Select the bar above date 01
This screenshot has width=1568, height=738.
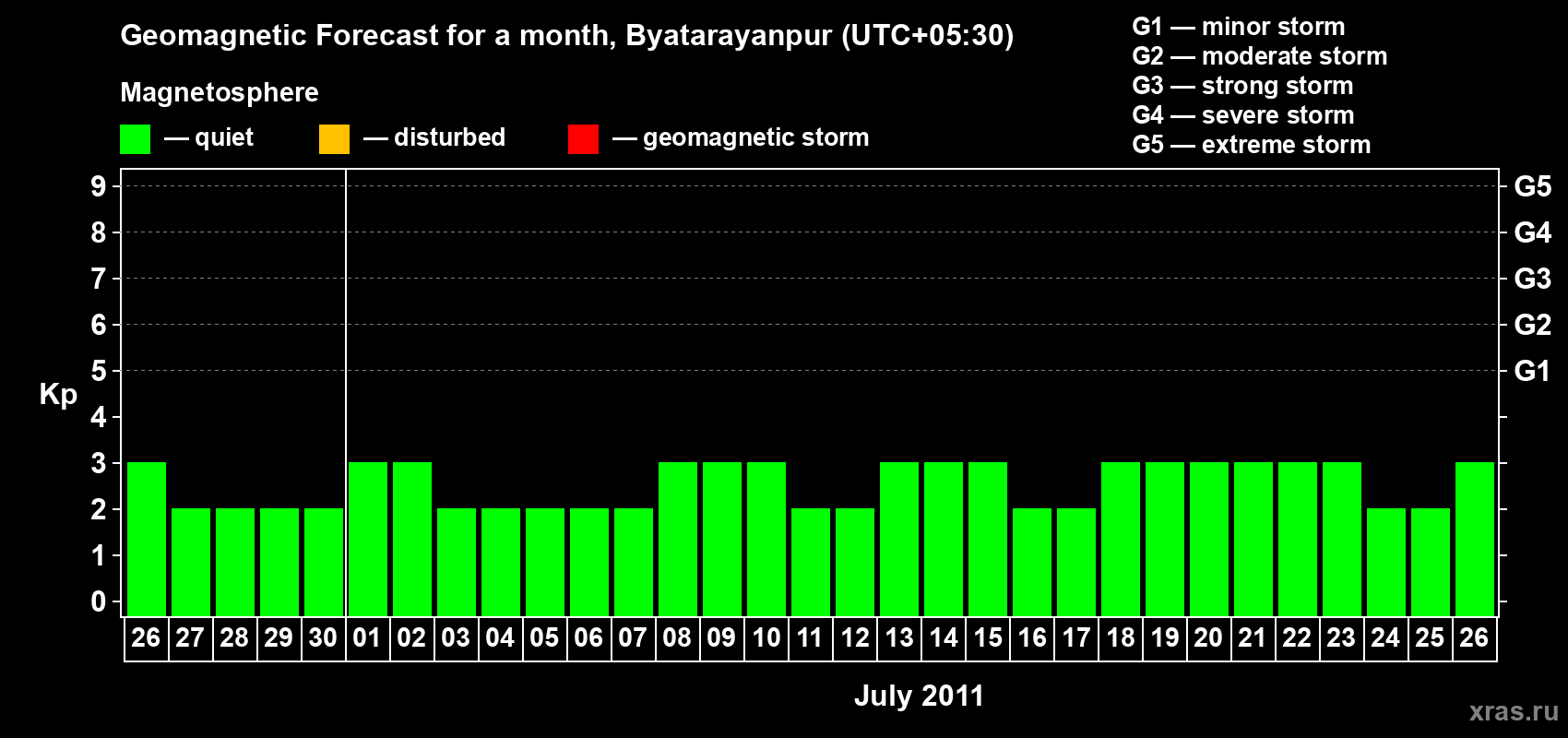coord(368,539)
